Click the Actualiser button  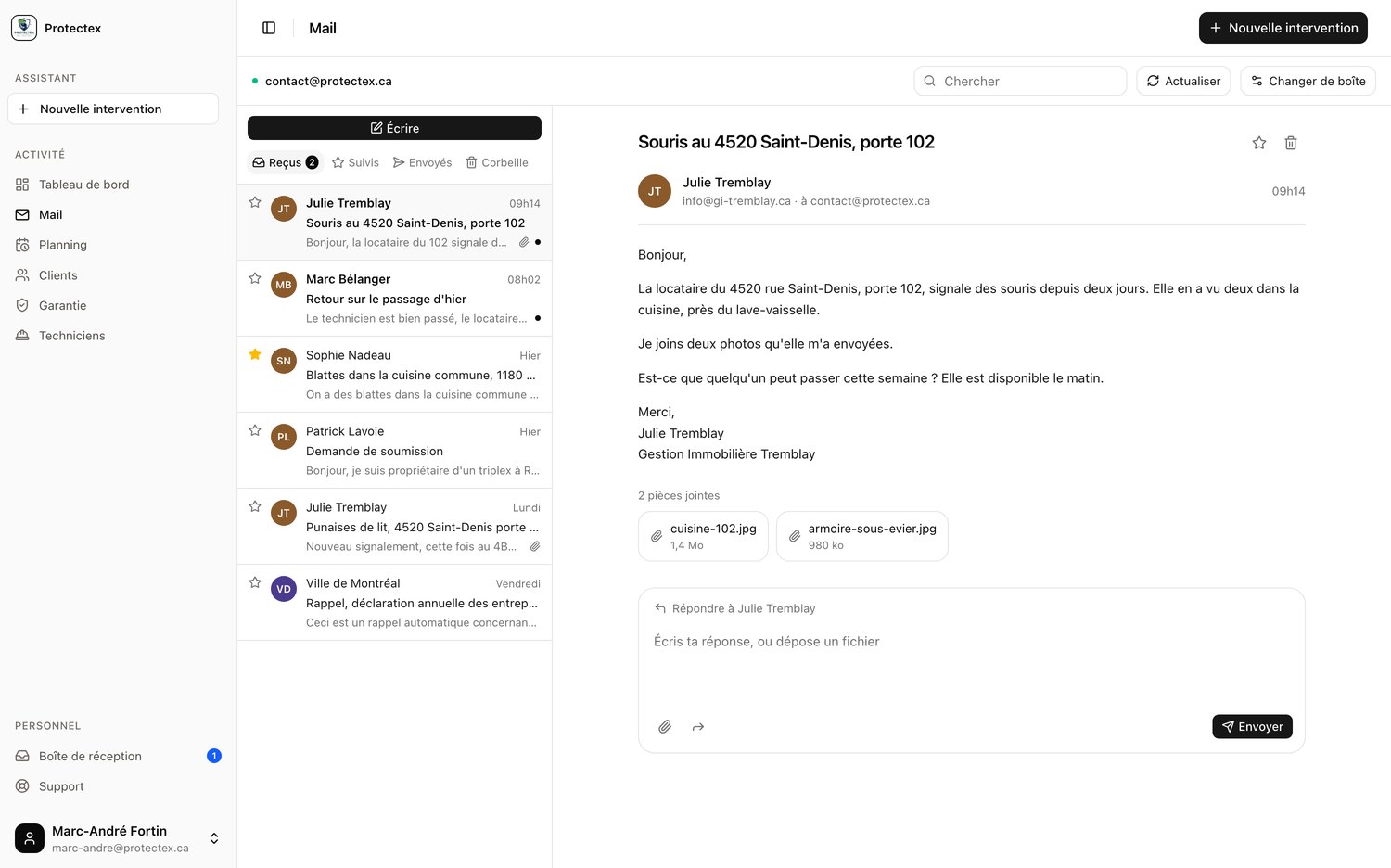click(x=1183, y=81)
